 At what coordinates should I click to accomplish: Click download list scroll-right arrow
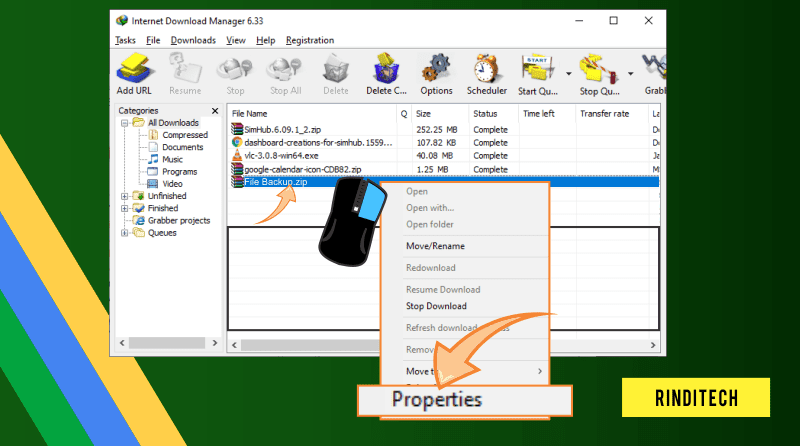(x=653, y=345)
